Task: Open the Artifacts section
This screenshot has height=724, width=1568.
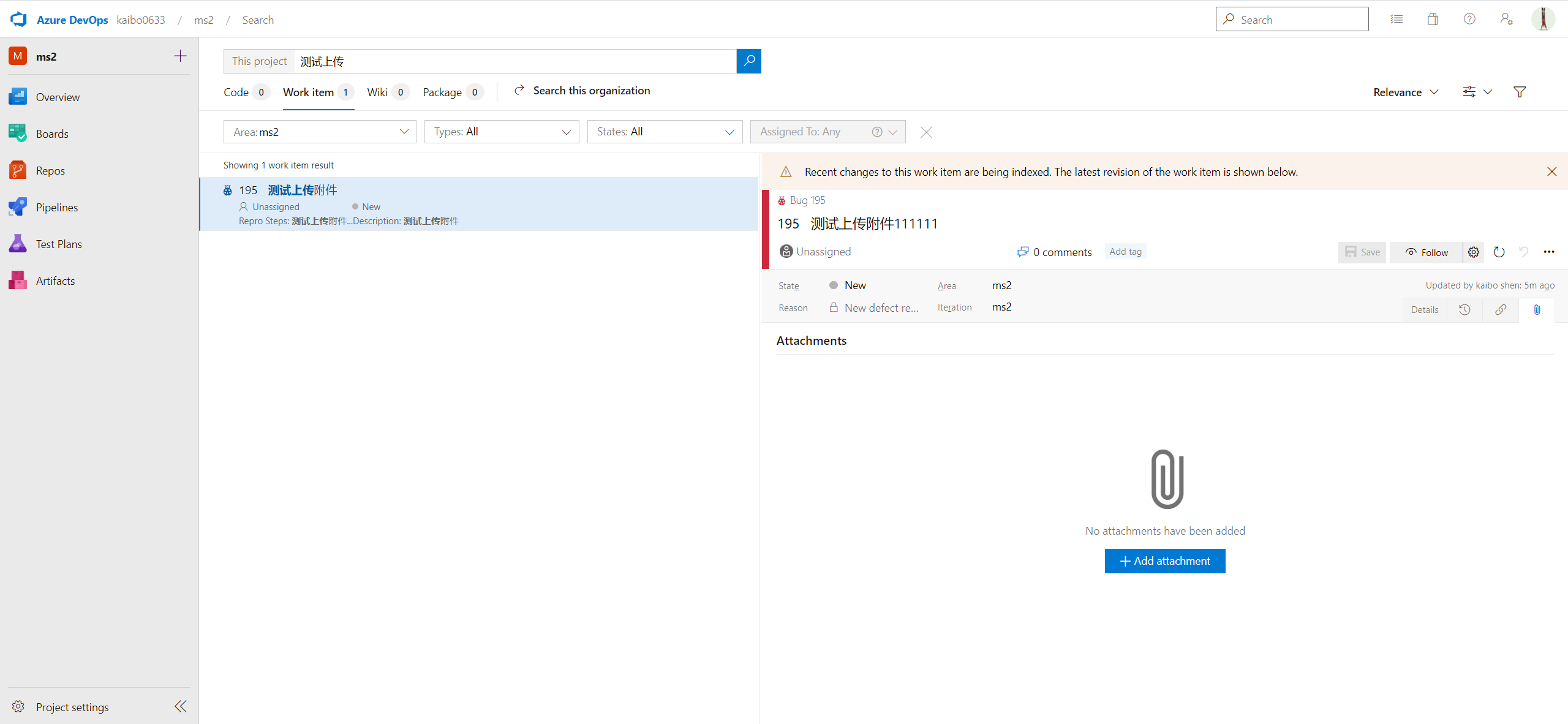Action: [x=55, y=280]
